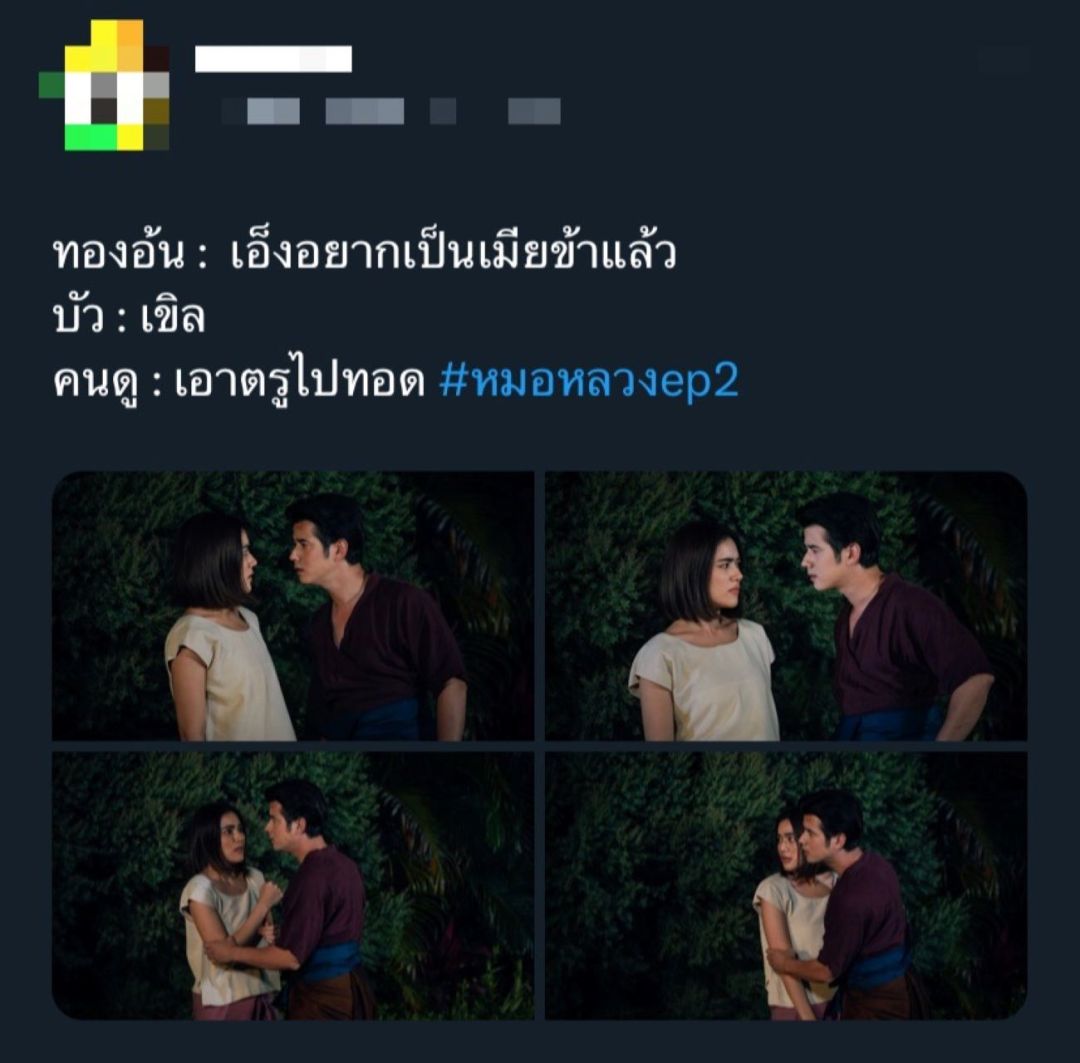Click the text คนดู : เอาตรูไปทอด
This screenshot has width=1080, height=1063.
click(x=239, y=382)
